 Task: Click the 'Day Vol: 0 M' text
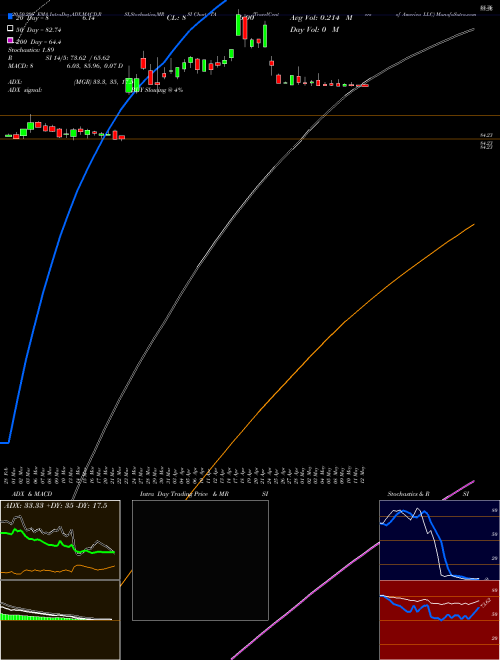pos(314,30)
